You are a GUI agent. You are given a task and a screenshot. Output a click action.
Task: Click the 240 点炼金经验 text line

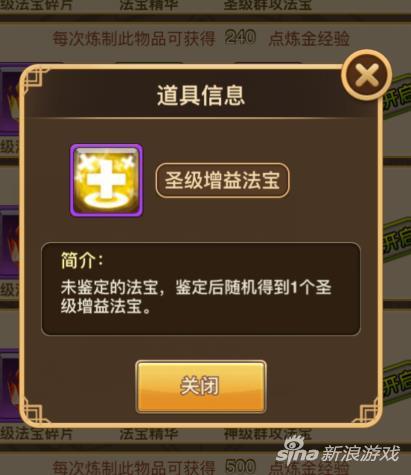click(x=201, y=38)
